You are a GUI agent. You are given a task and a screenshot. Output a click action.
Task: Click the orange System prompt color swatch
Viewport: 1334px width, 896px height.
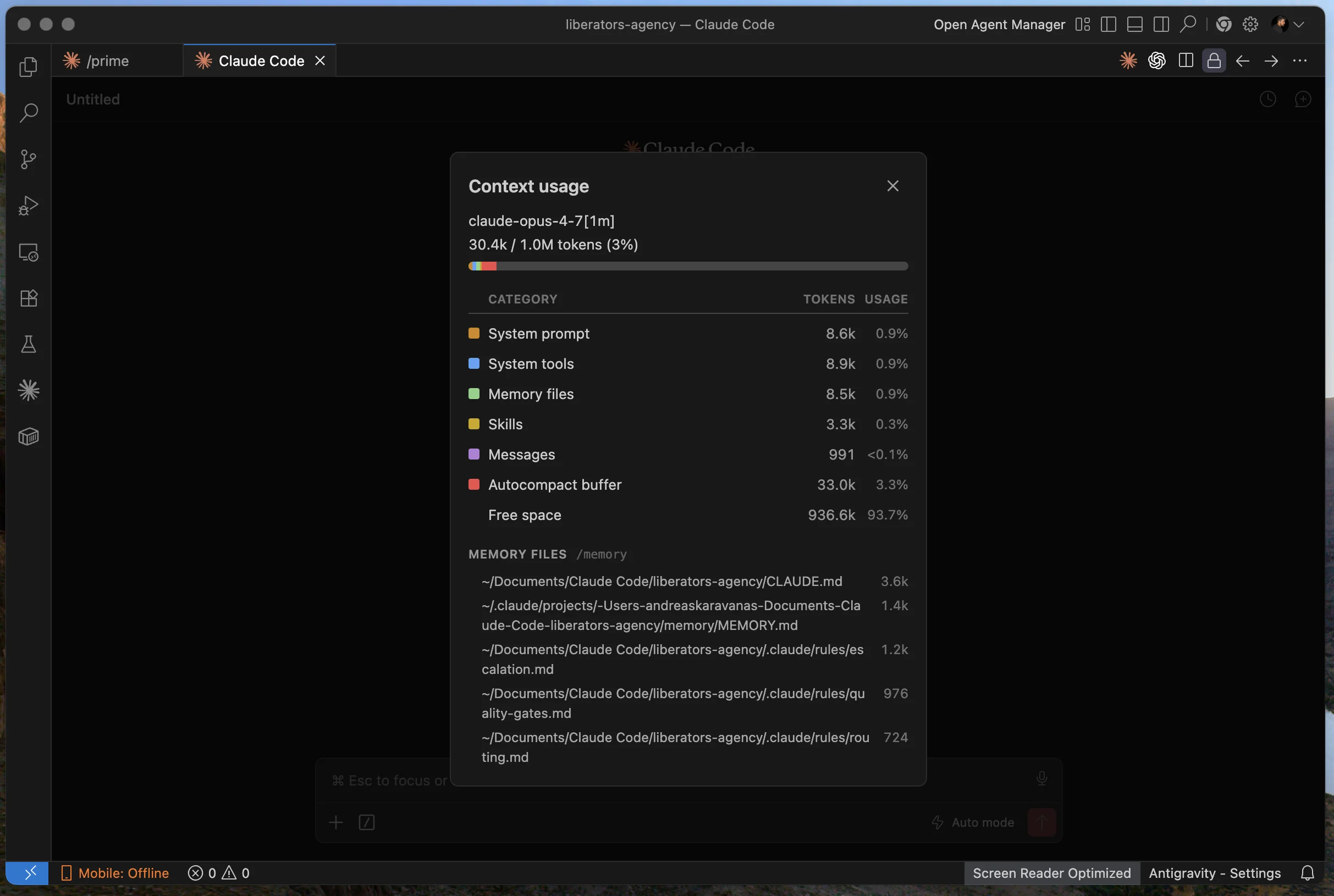(x=474, y=333)
